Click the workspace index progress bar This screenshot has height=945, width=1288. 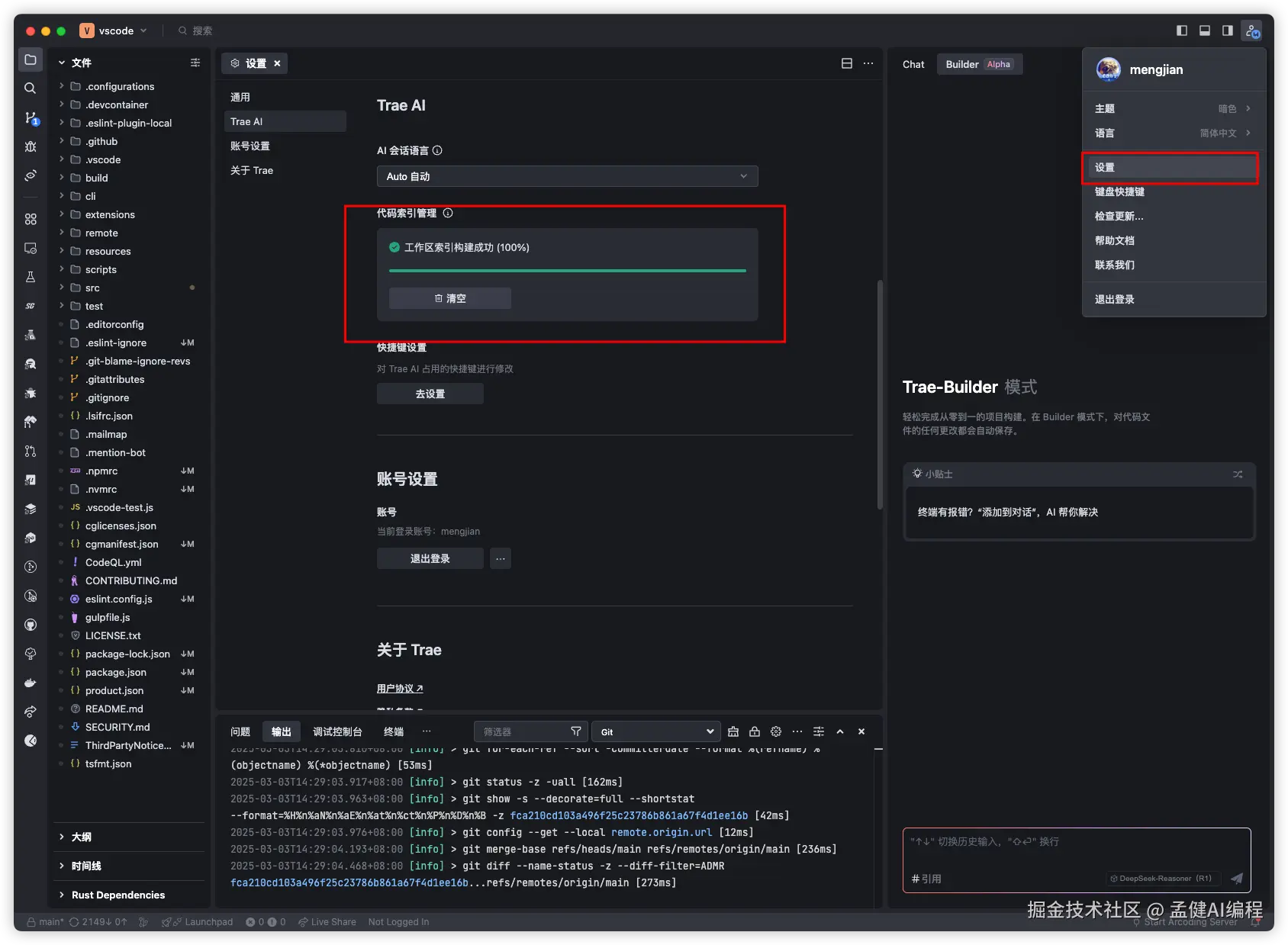coord(568,271)
